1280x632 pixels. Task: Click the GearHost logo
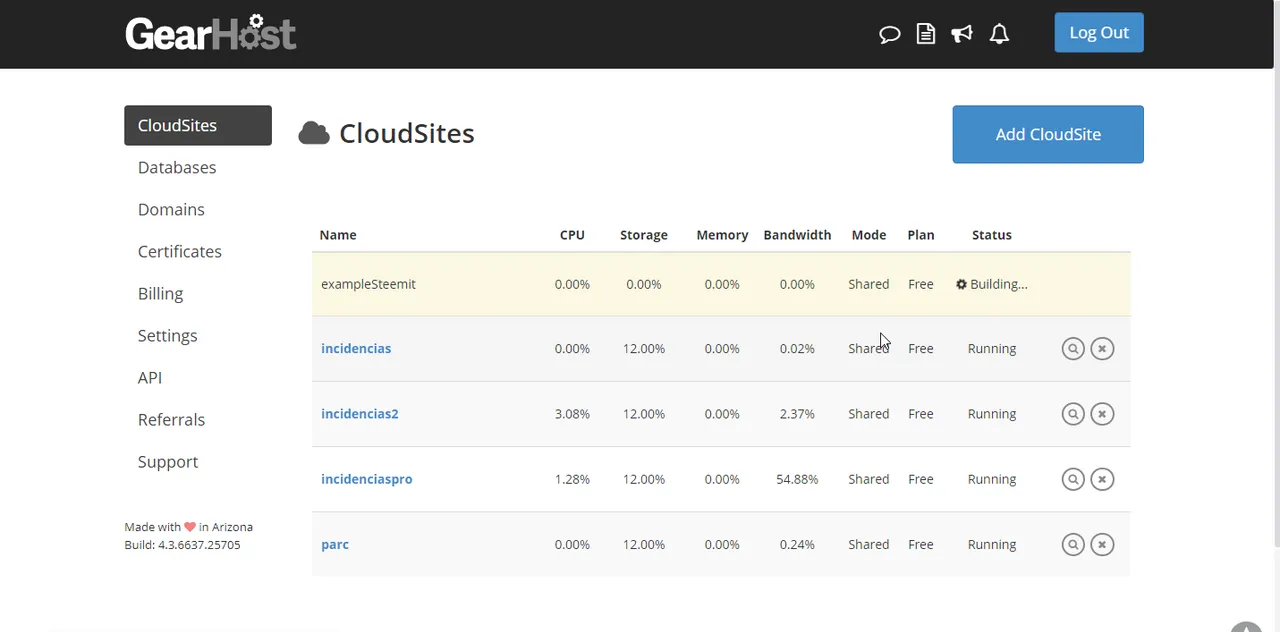point(210,32)
